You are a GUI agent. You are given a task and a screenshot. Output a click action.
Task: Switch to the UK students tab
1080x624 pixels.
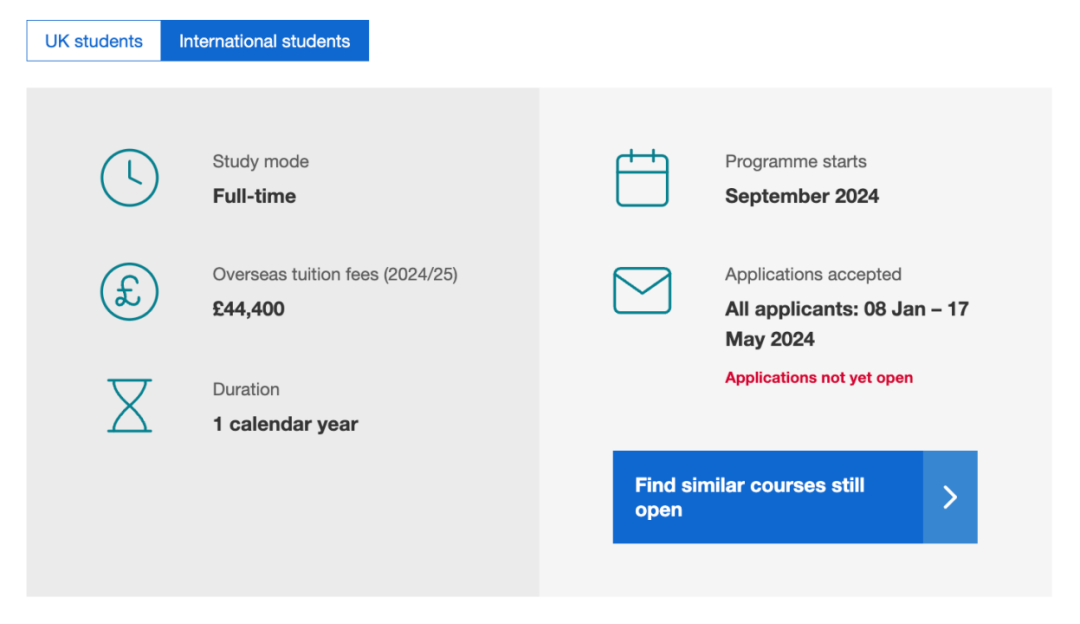coord(94,41)
